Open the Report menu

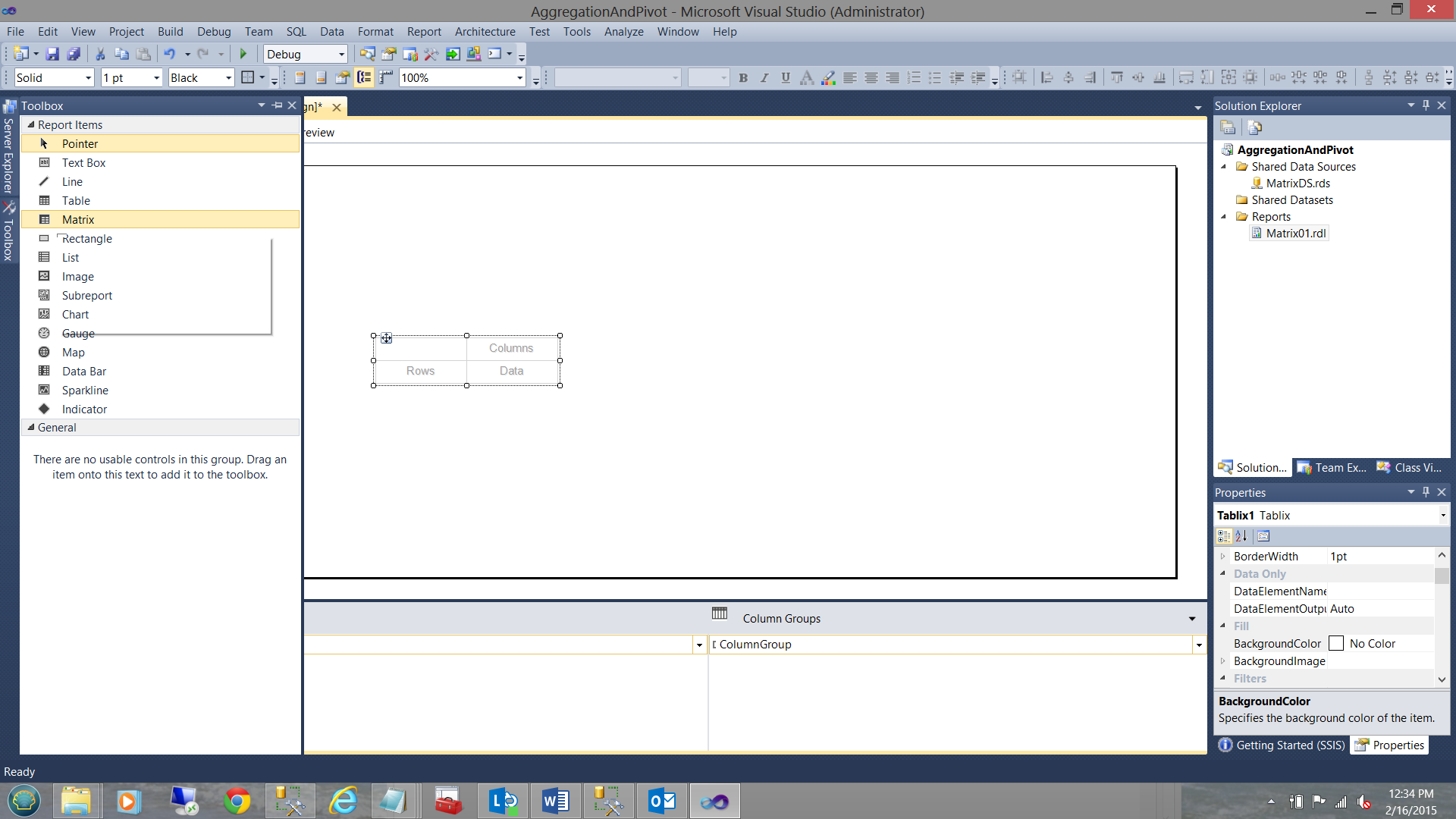[423, 32]
